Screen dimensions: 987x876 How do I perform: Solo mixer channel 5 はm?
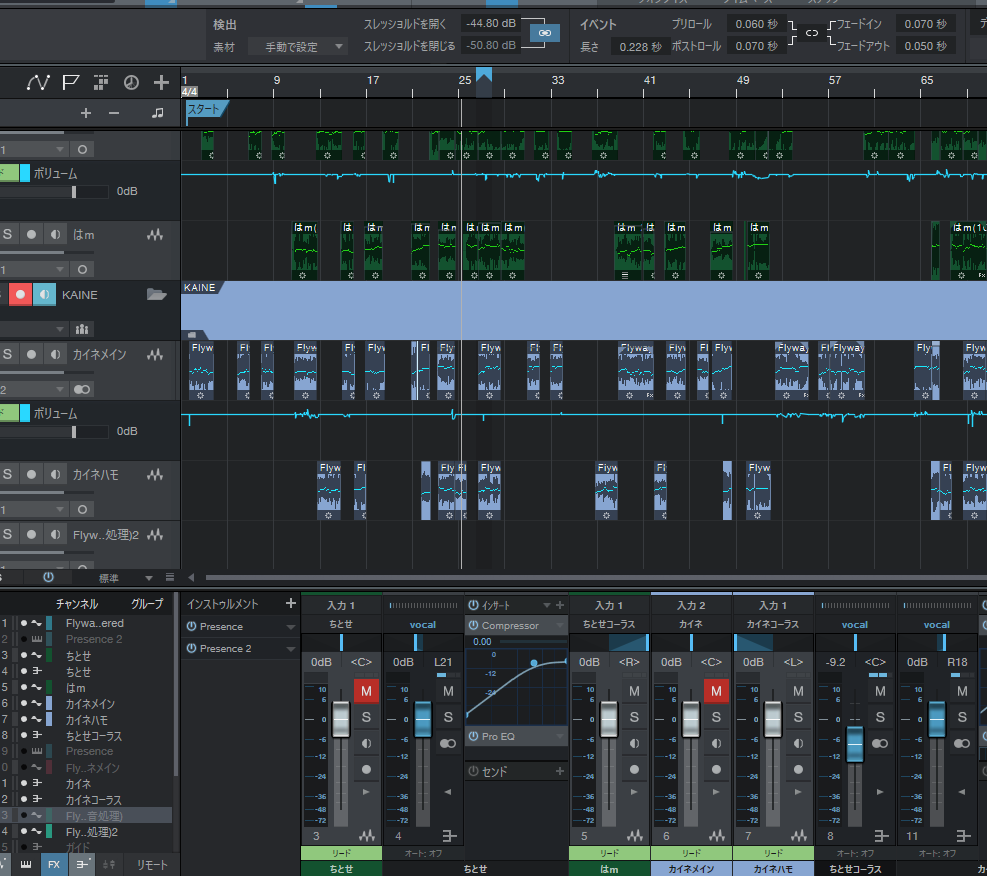click(x=634, y=717)
